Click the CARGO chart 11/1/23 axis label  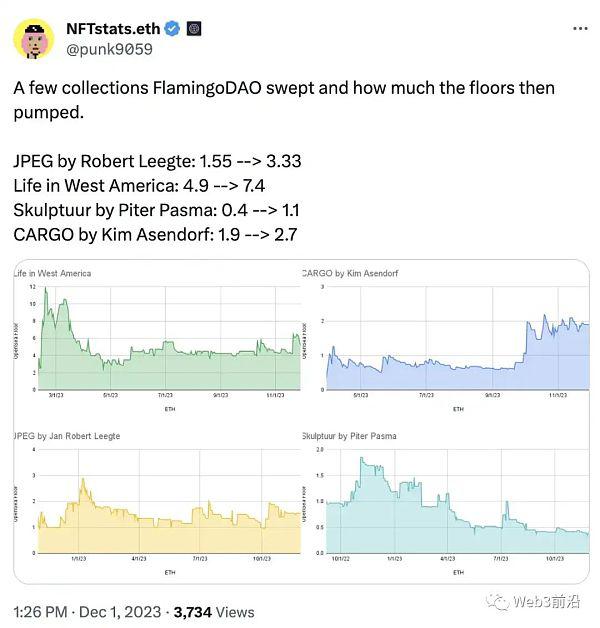pyautogui.click(x=558, y=395)
